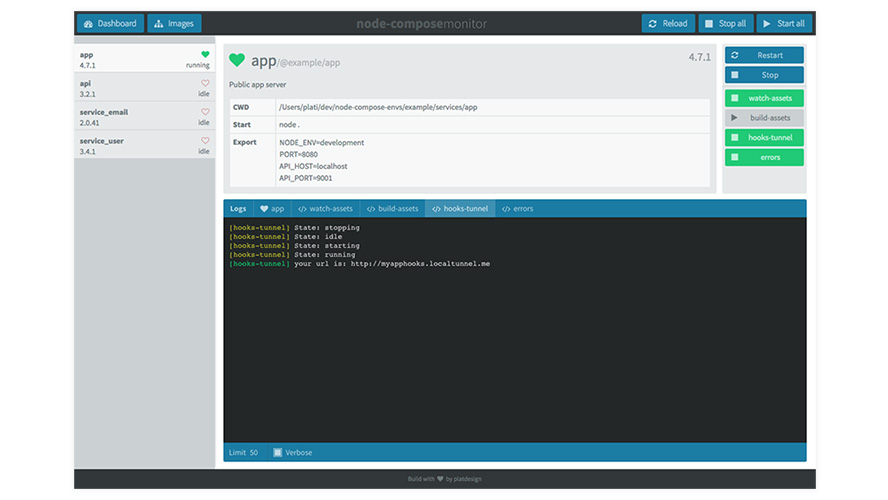Image resolution: width=888 pixels, height=500 pixels.
Task: Toggle the watch-assets script off
Action: point(764,98)
